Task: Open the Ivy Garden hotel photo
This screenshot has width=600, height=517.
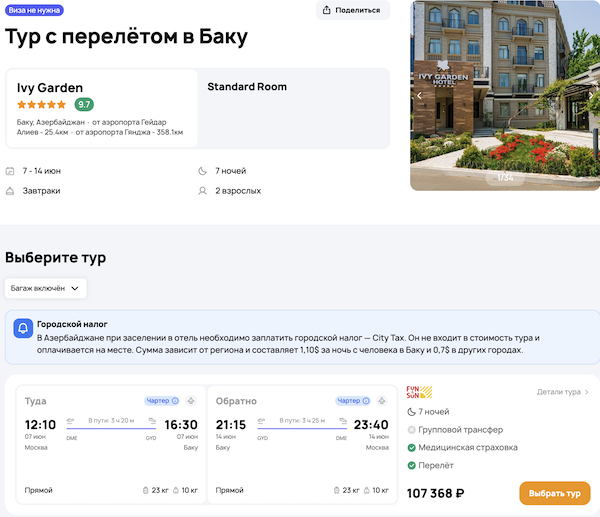Action: (x=505, y=95)
